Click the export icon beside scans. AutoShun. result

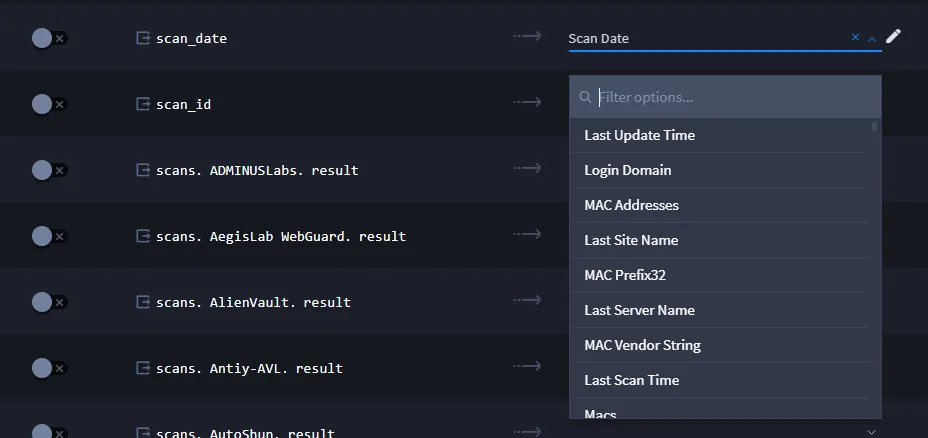143,433
